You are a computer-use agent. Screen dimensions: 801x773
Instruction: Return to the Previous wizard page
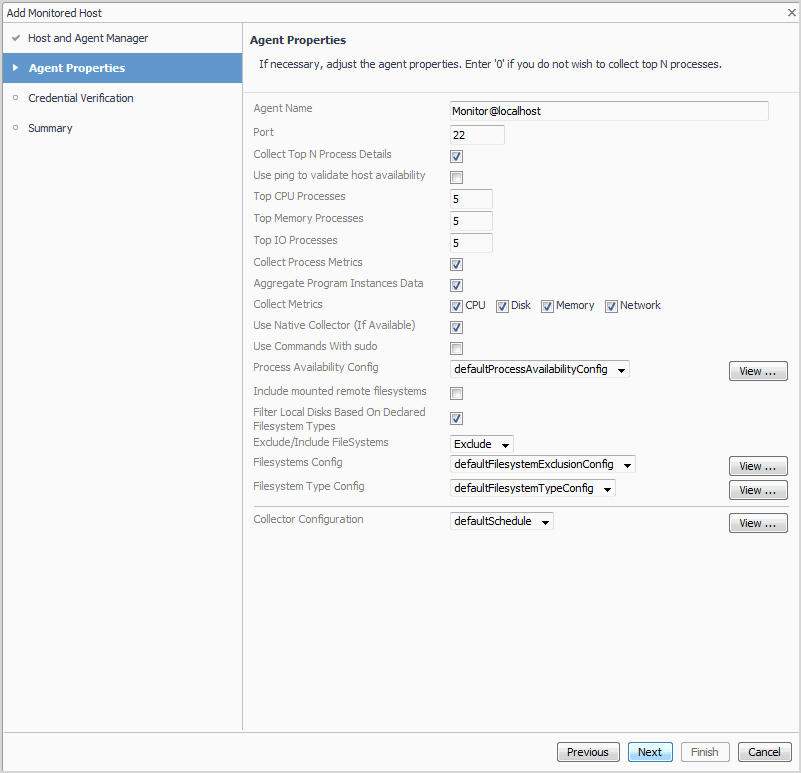[x=587, y=752]
